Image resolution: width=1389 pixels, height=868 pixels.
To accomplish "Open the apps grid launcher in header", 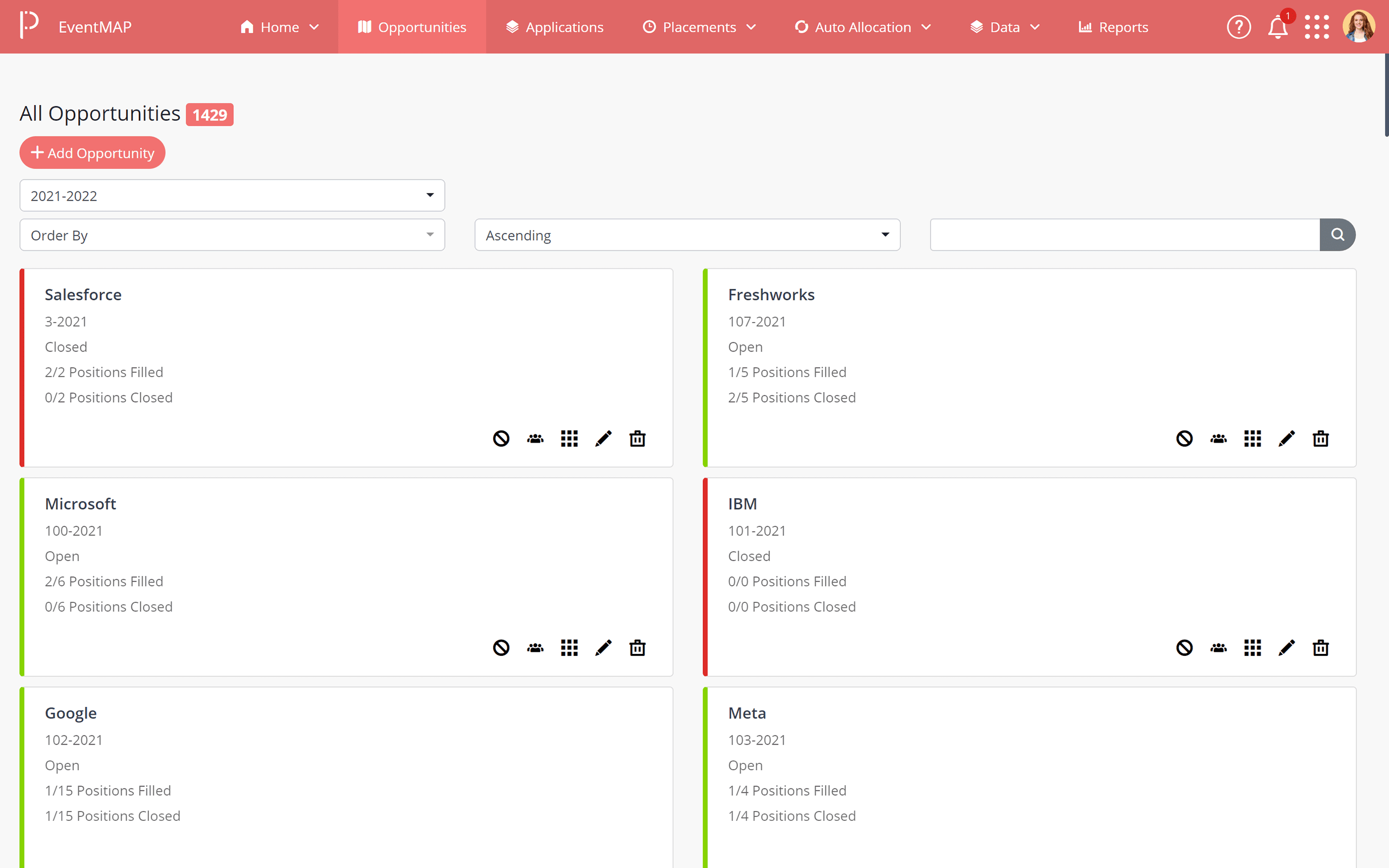I will pos(1316,27).
